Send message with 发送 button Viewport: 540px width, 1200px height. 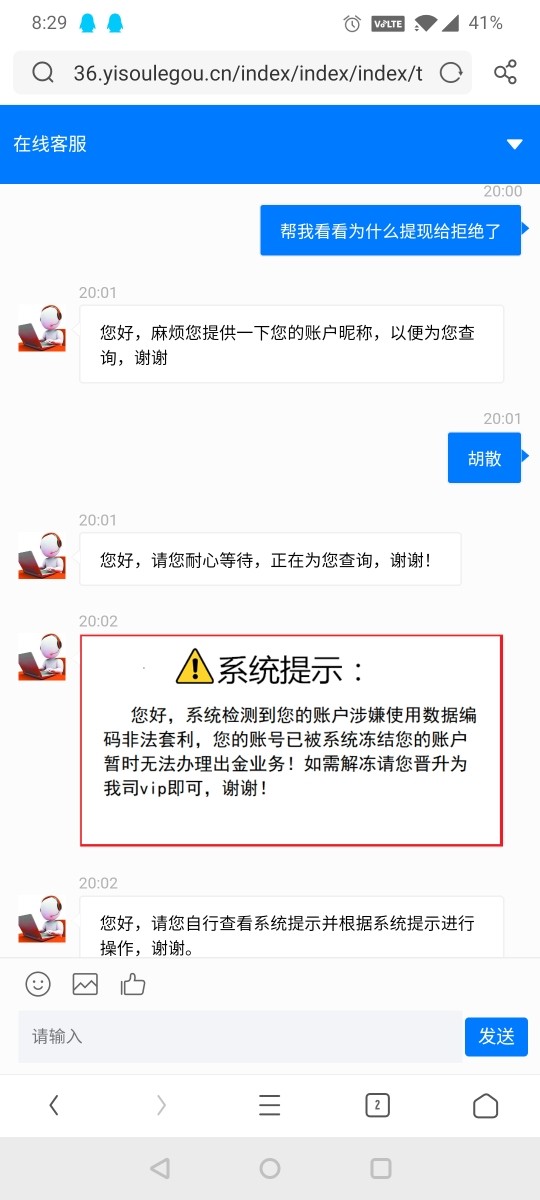[496, 1036]
